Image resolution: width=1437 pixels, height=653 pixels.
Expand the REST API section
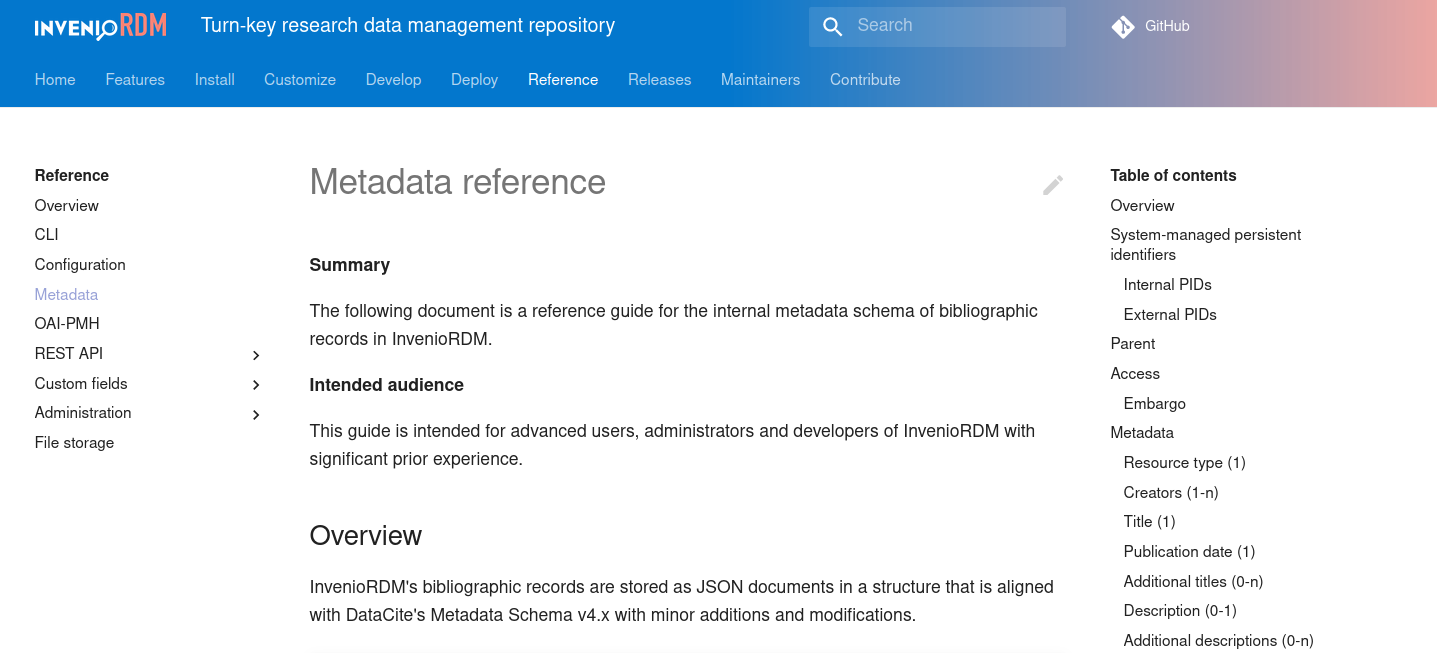(256, 355)
